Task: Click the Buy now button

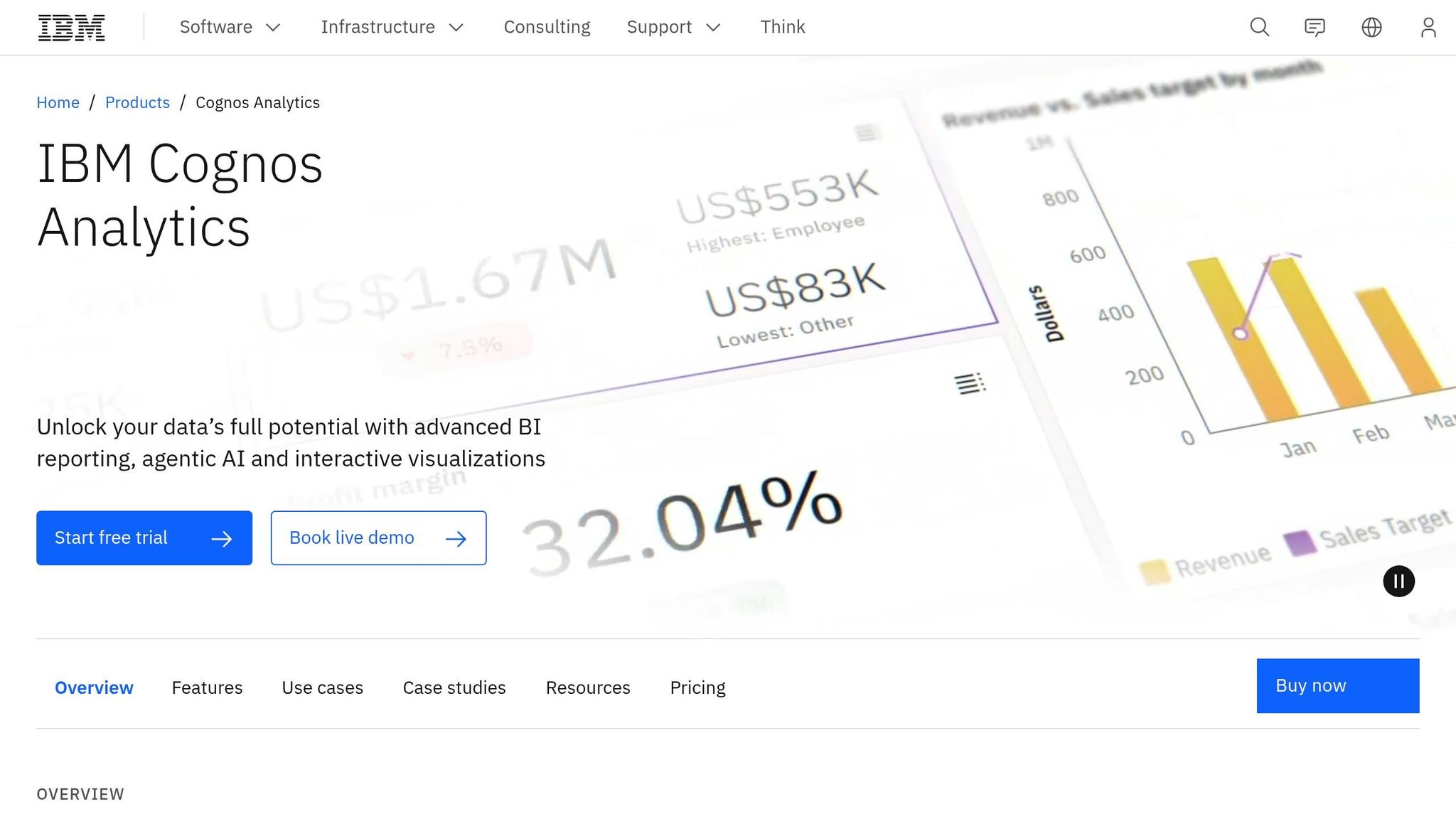Action: point(1338,685)
